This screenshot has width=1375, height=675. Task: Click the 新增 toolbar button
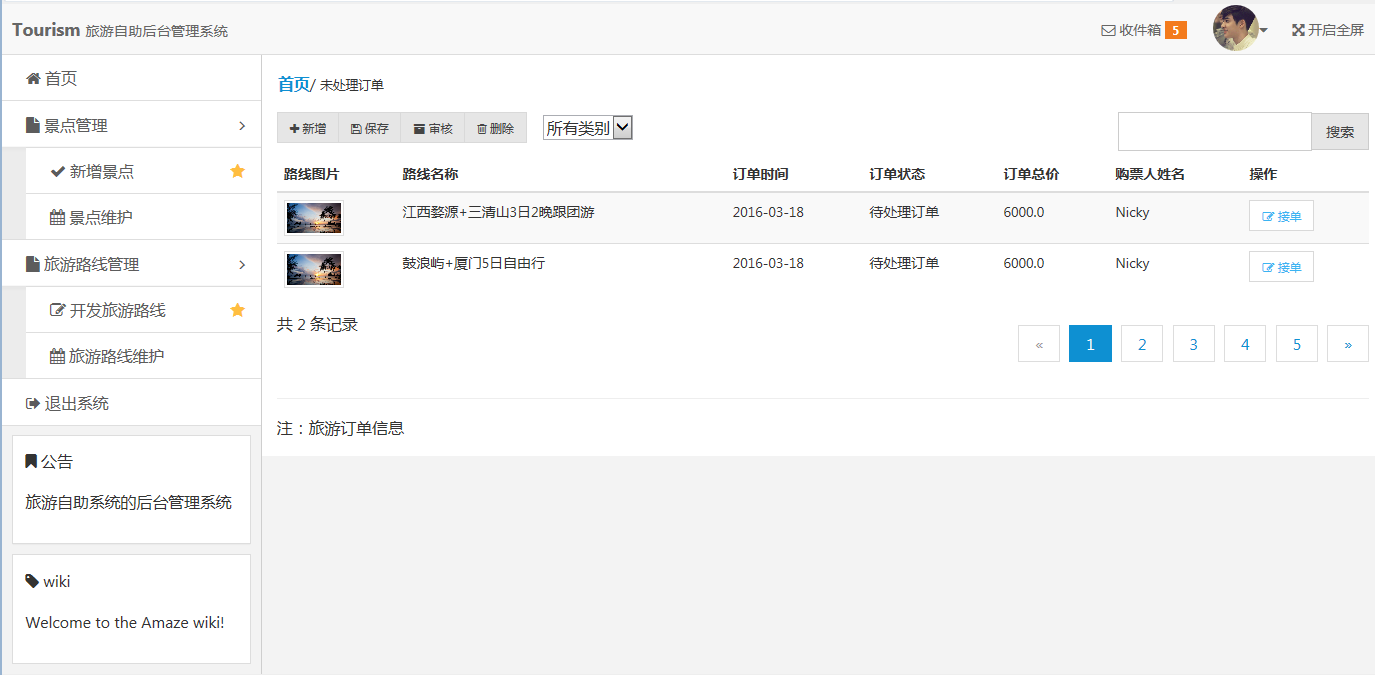tap(307, 128)
